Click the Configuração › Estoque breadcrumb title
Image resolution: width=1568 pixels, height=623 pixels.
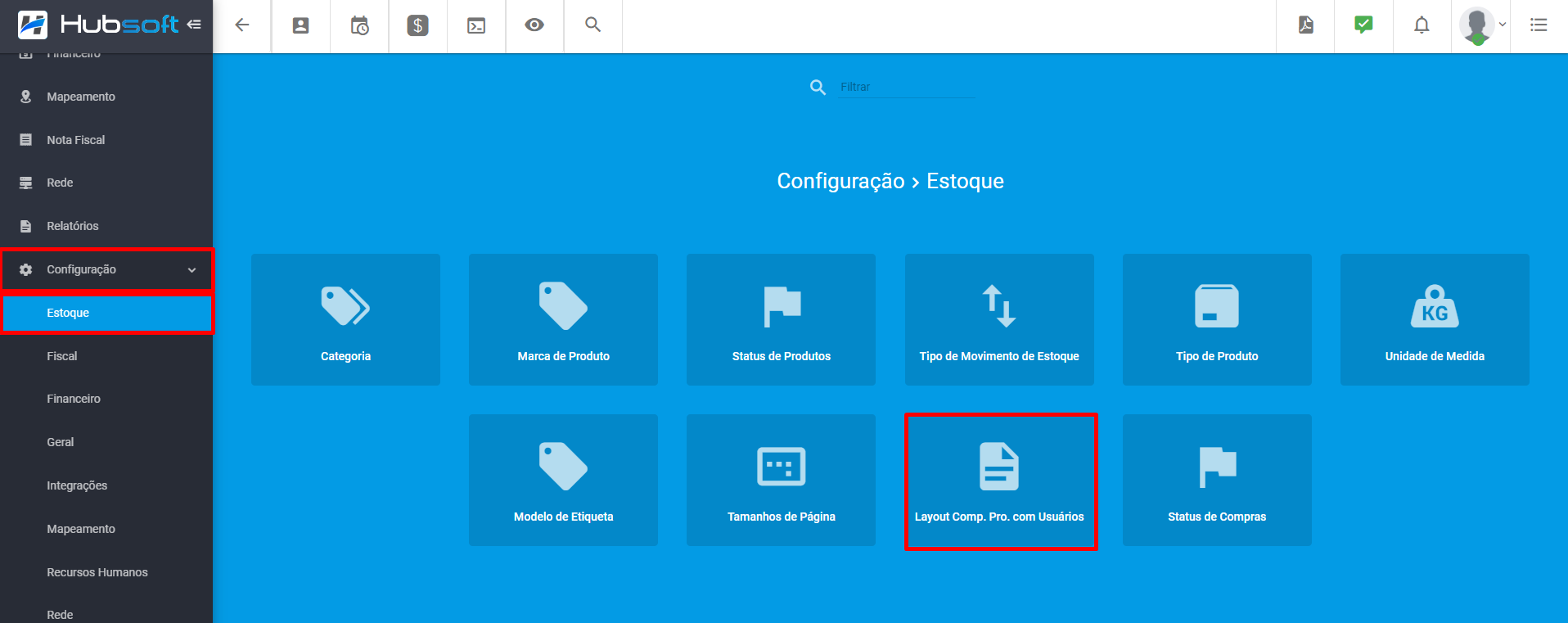(x=890, y=181)
